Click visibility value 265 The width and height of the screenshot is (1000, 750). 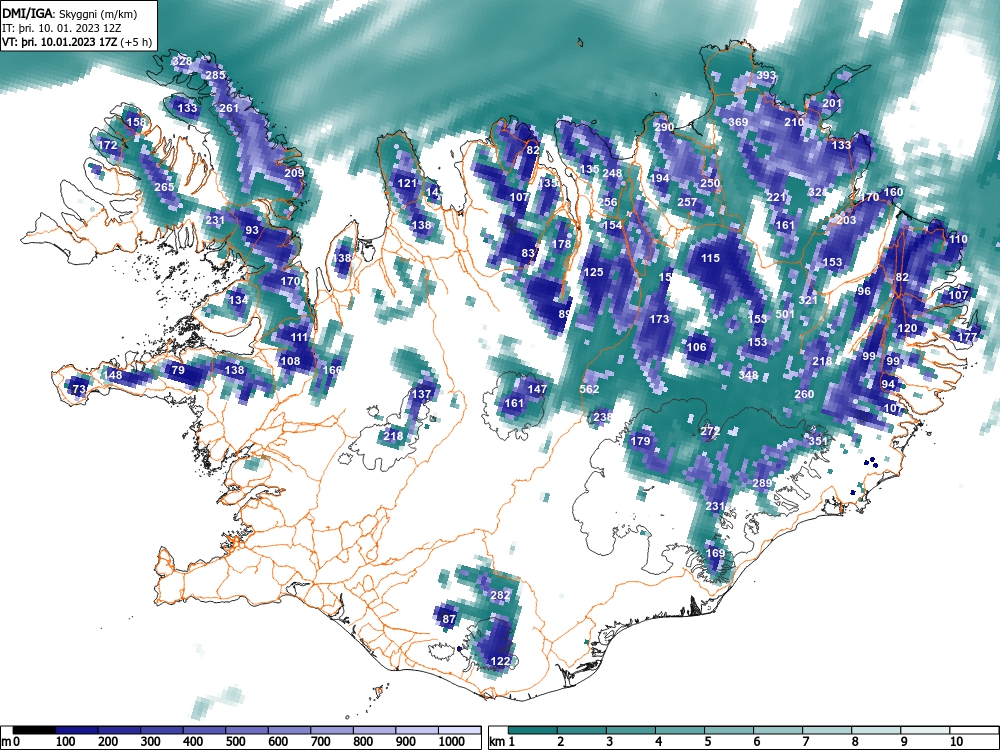pyautogui.click(x=164, y=187)
